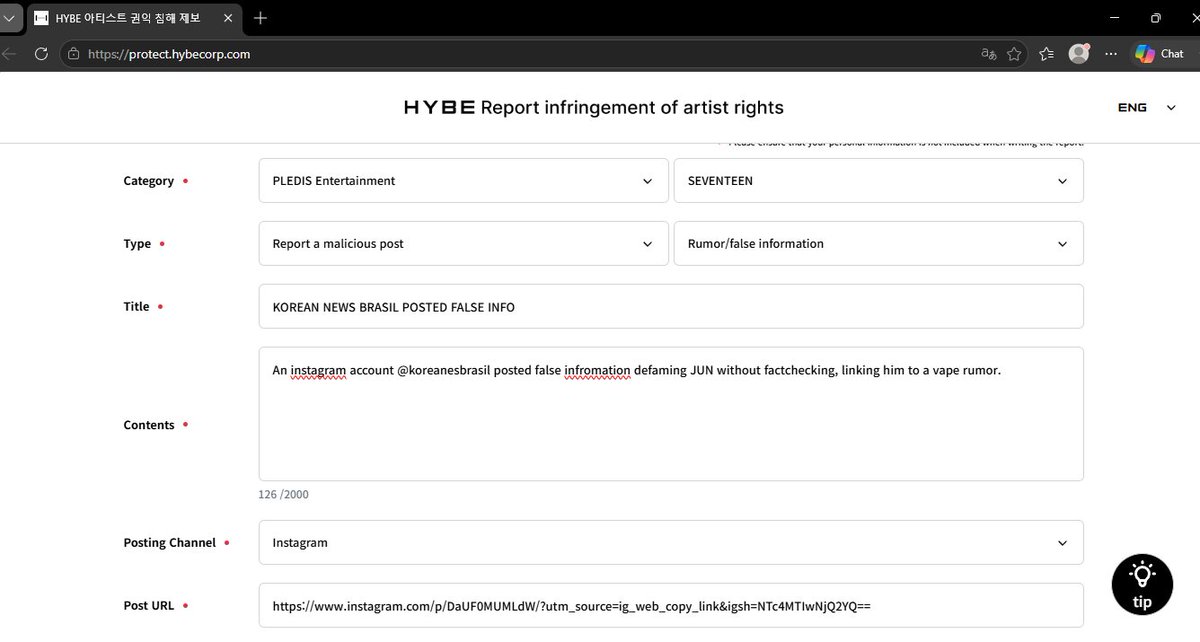Open the Rumor/false information dropdown
The height and width of the screenshot is (642, 1200).
pyautogui.click(x=878, y=244)
